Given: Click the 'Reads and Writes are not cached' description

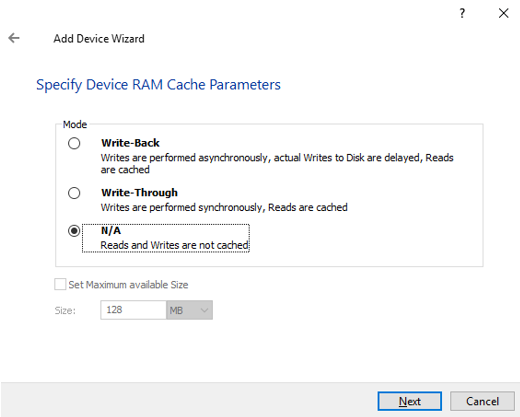Looking at the screenshot, I should point(174,245).
